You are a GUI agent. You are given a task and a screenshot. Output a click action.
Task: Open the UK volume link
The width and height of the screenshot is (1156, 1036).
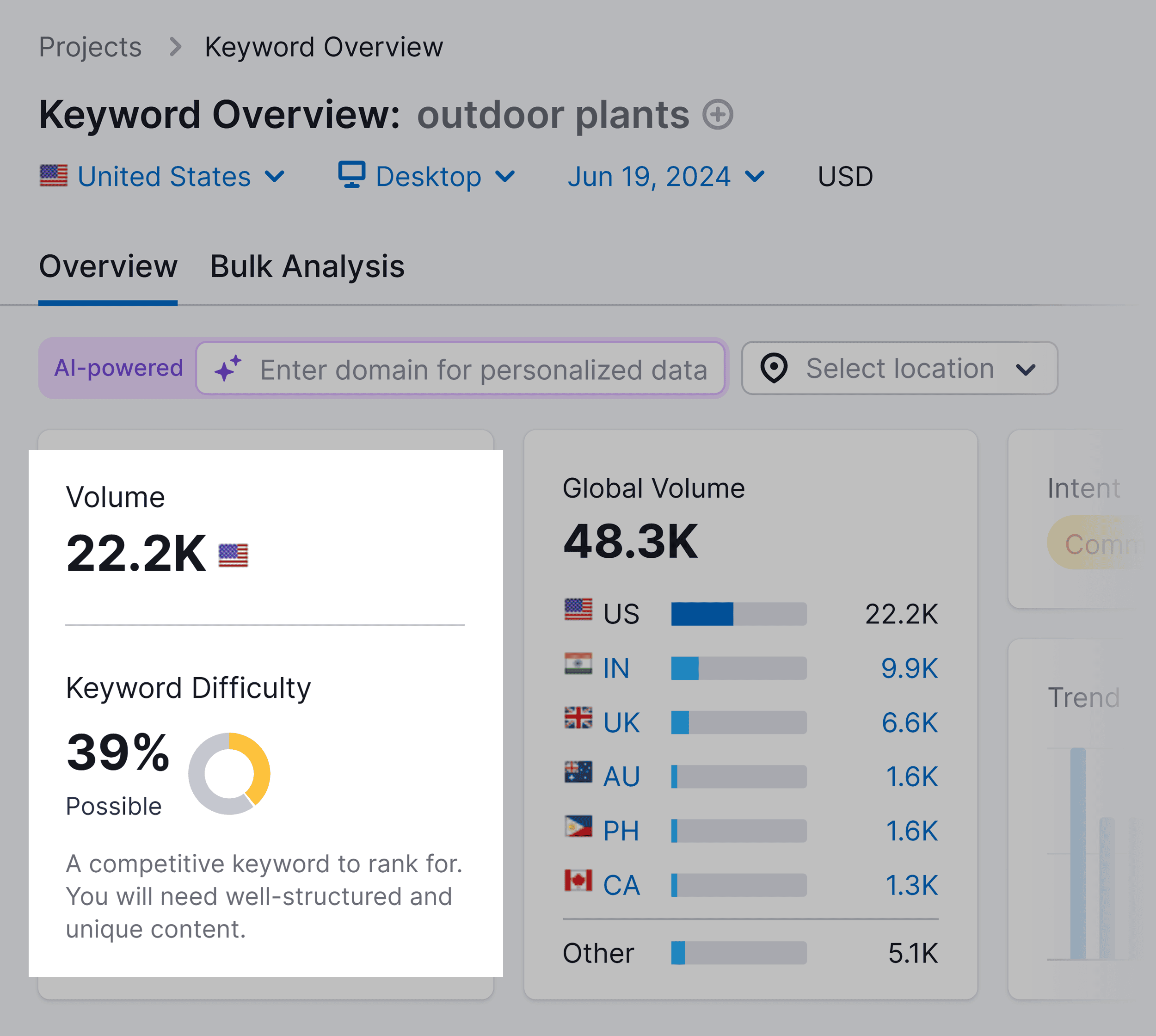pyautogui.click(x=909, y=723)
